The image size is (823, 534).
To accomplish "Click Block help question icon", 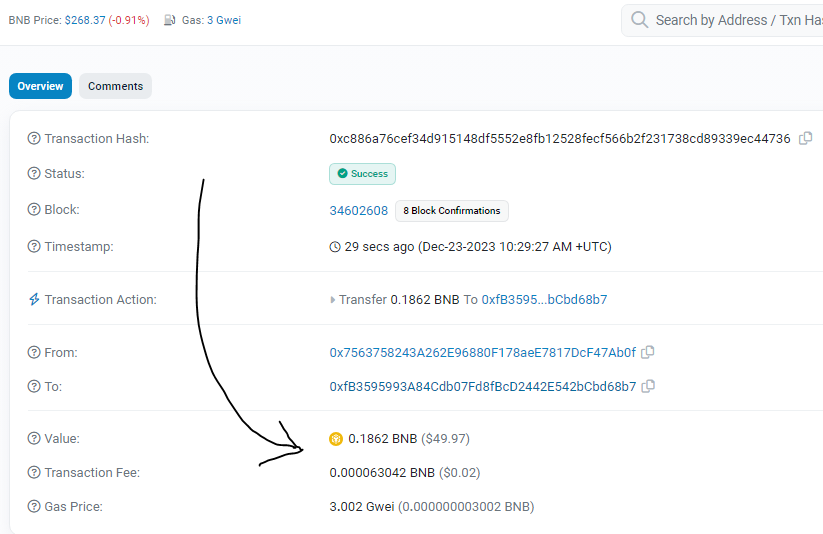I will pyautogui.click(x=34, y=210).
